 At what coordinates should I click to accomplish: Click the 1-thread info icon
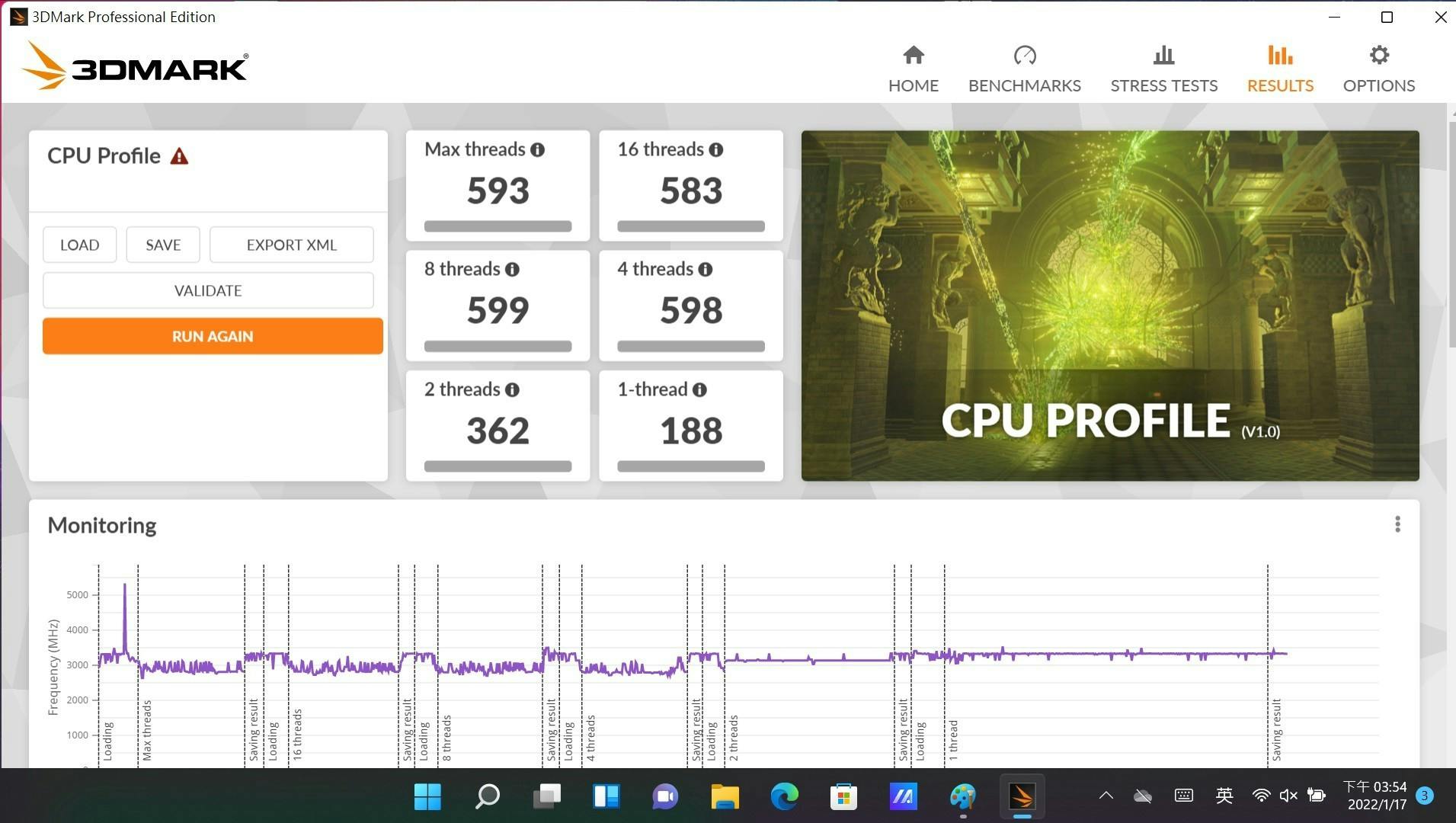pos(699,390)
